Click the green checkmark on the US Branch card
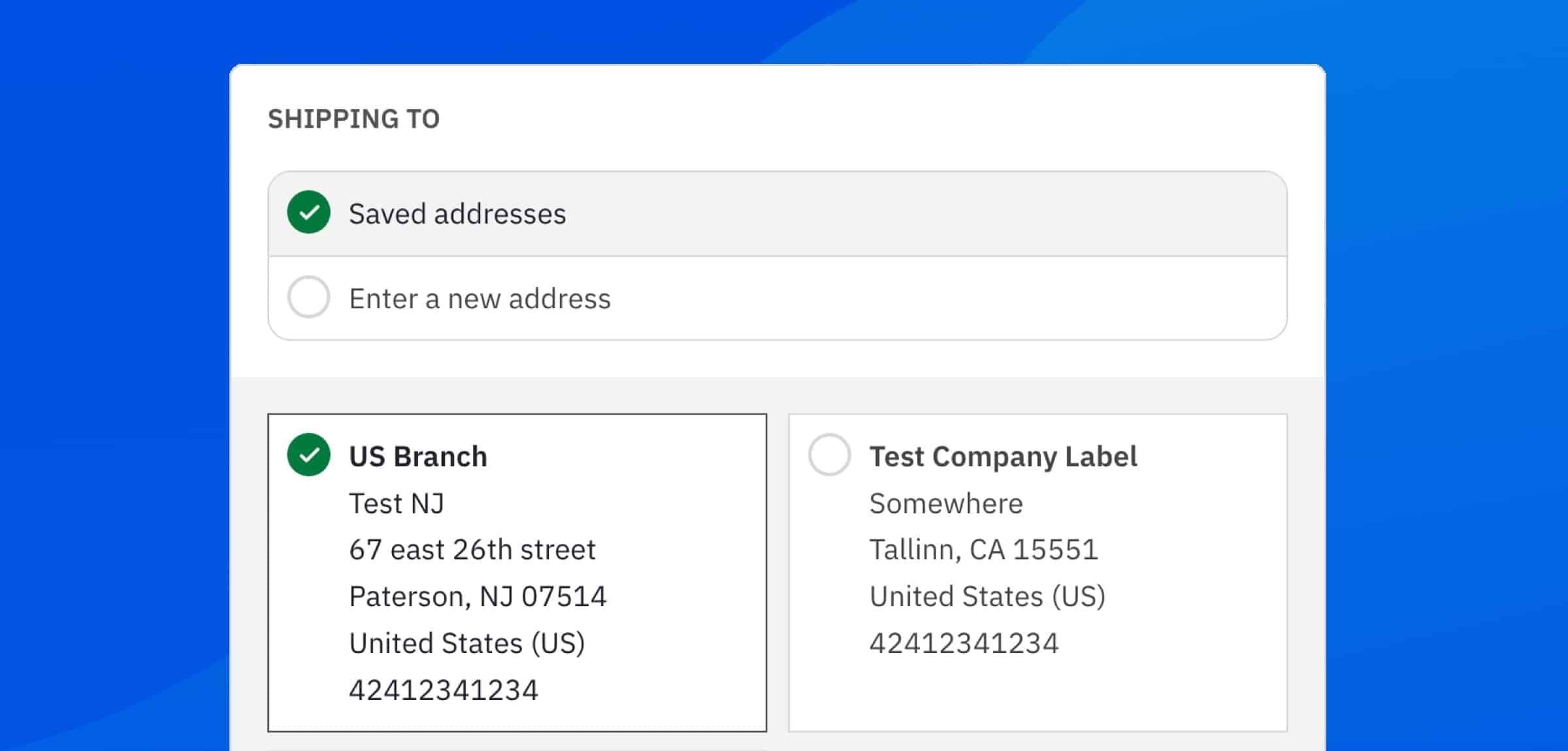Image resolution: width=1568 pixels, height=751 pixels. pos(307,456)
